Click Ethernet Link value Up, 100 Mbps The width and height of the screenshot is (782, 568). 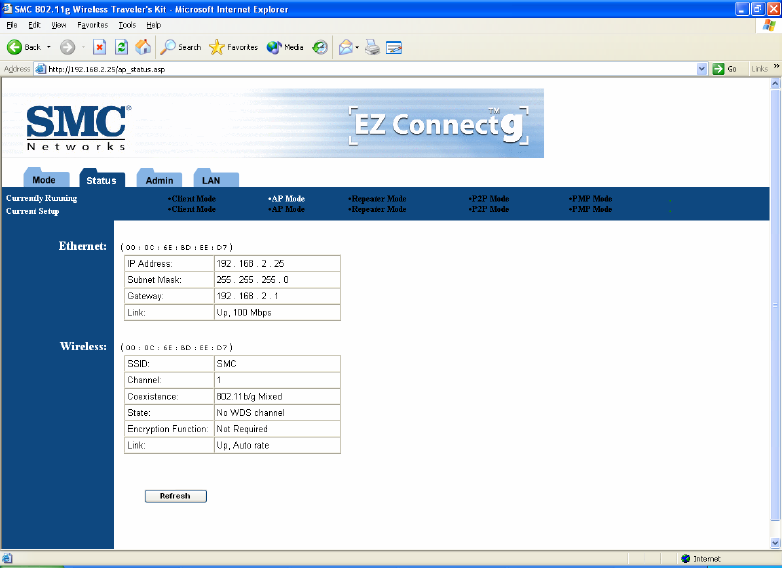(244, 313)
